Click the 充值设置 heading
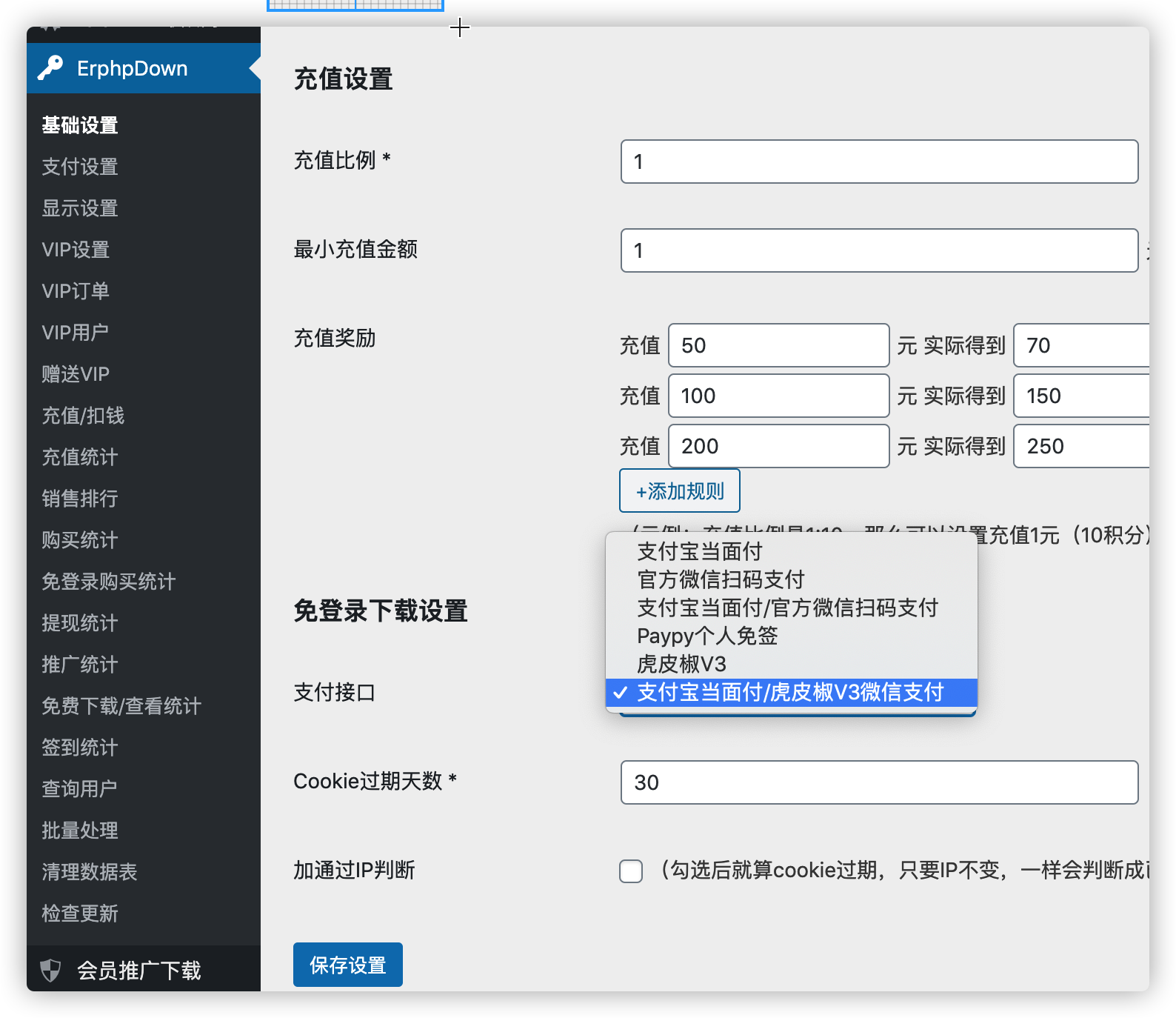The image size is (1176, 1018). point(343,79)
